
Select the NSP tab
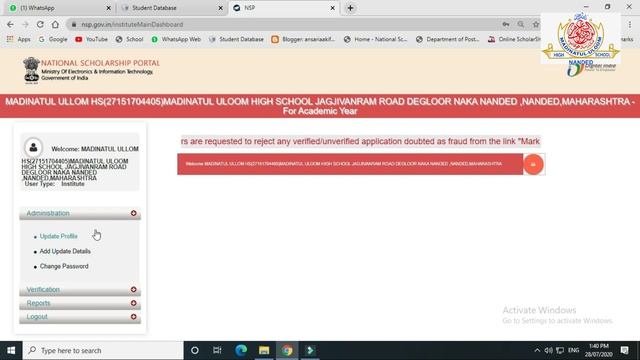(284, 8)
